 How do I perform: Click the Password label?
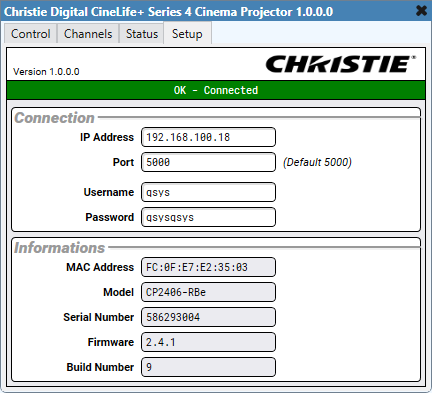point(110,217)
